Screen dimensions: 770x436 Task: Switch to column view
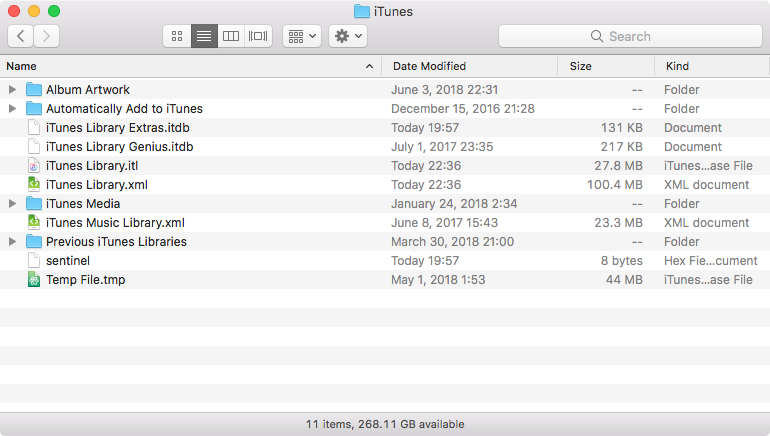pyautogui.click(x=231, y=36)
